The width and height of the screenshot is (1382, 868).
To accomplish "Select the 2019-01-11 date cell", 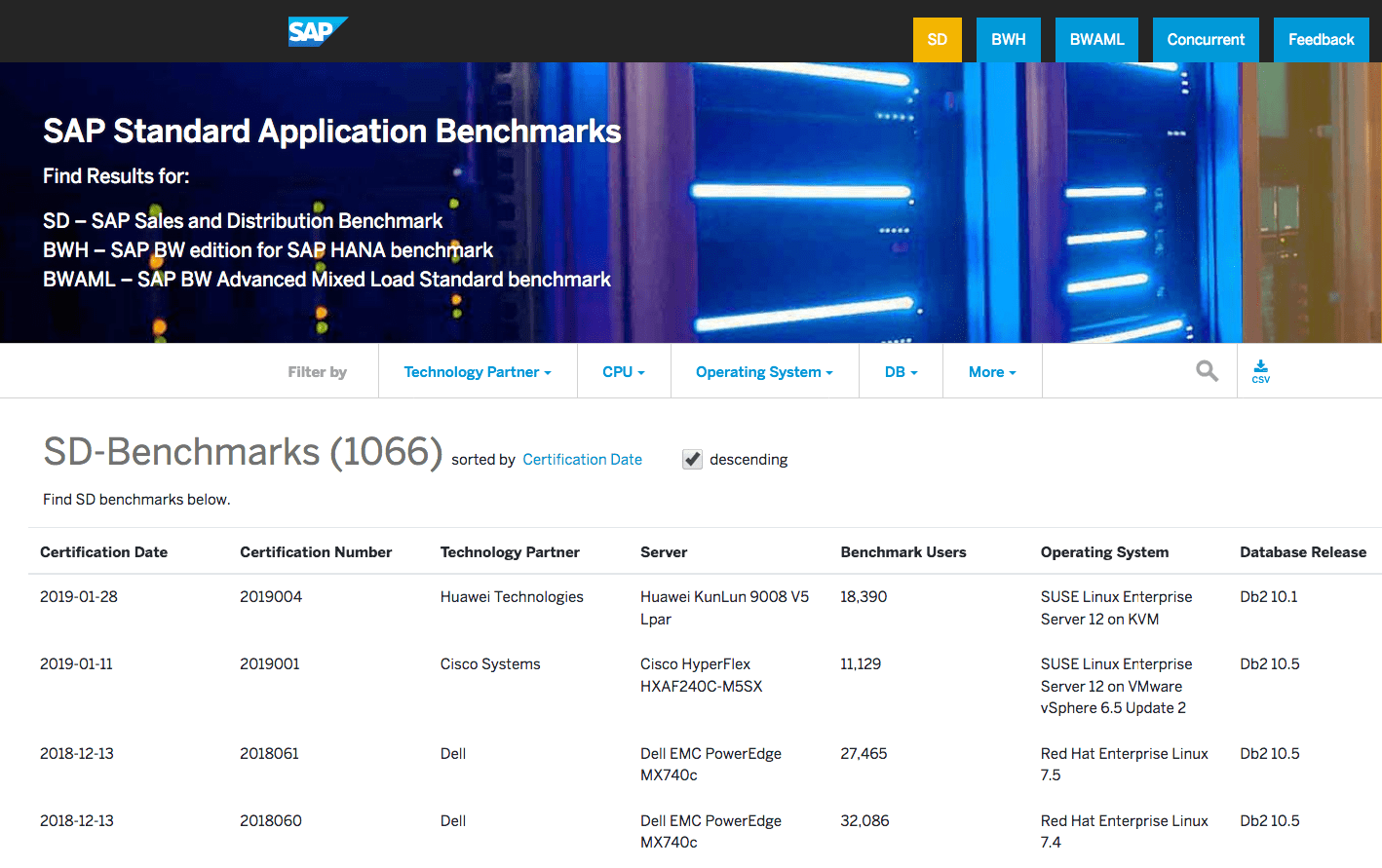I will point(76,664).
